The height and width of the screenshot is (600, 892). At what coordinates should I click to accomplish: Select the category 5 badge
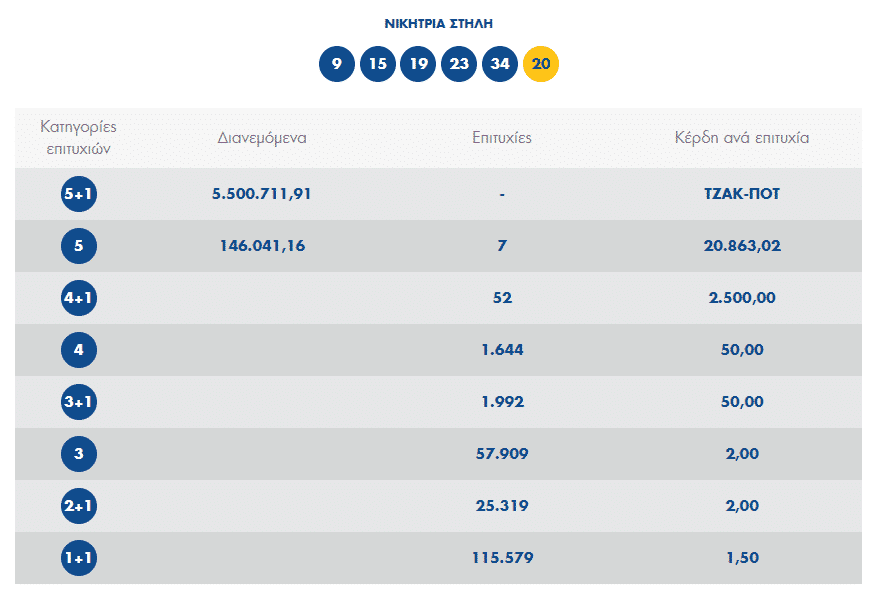(x=78, y=246)
